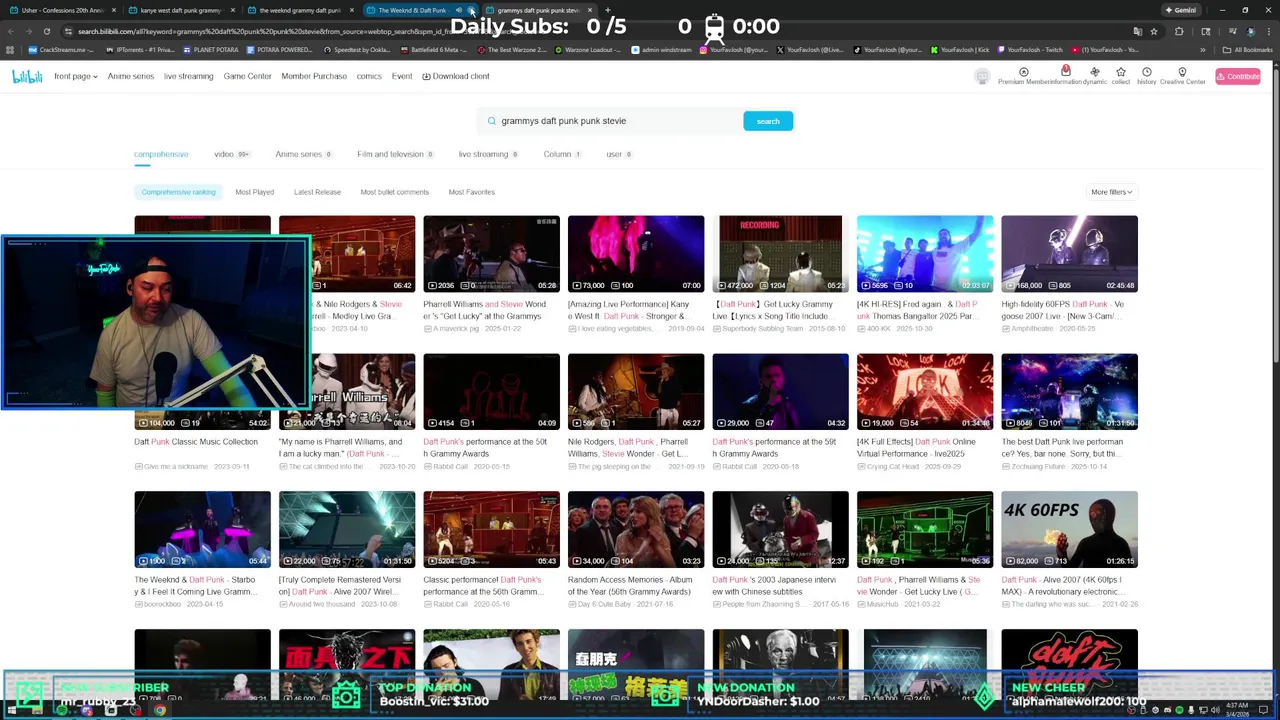Screen dimensions: 1280x720
Task: Switch to Anime series results tab
Action: click(303, 154)
